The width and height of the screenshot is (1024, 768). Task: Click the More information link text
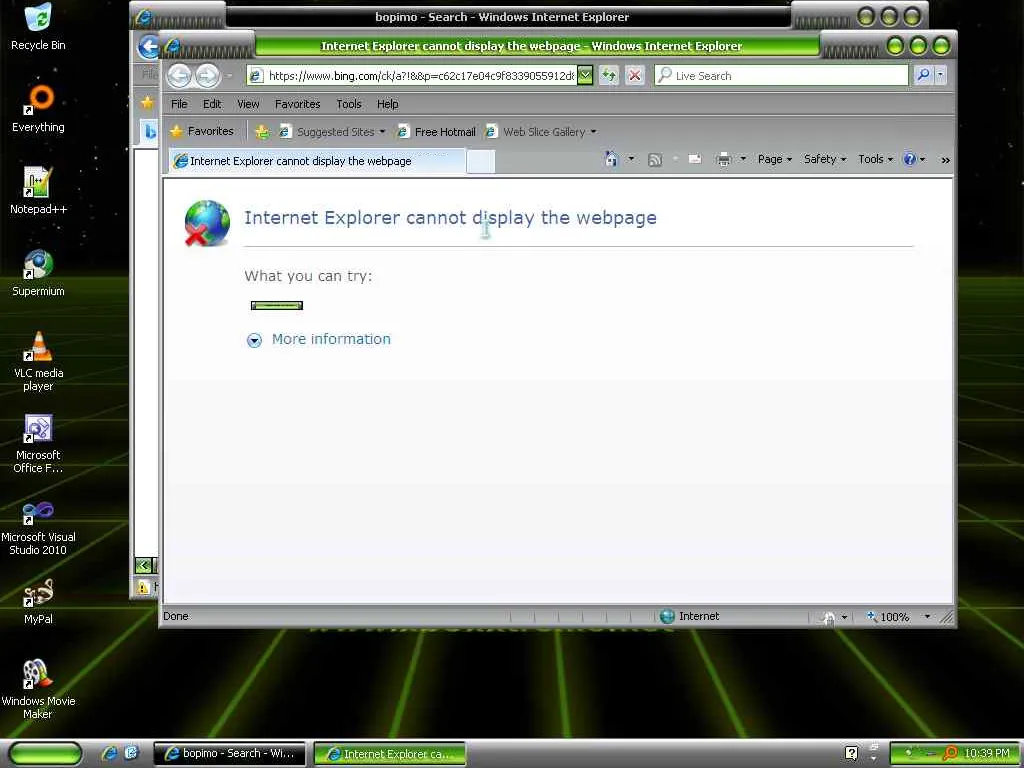tap(331, 339)
